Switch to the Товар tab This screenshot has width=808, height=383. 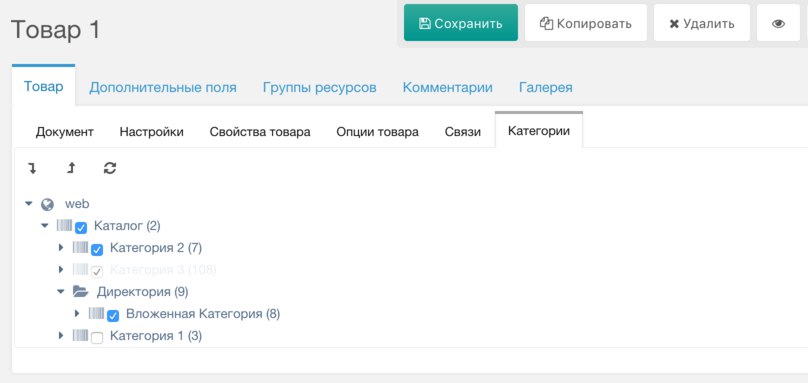tap(43, 86)
